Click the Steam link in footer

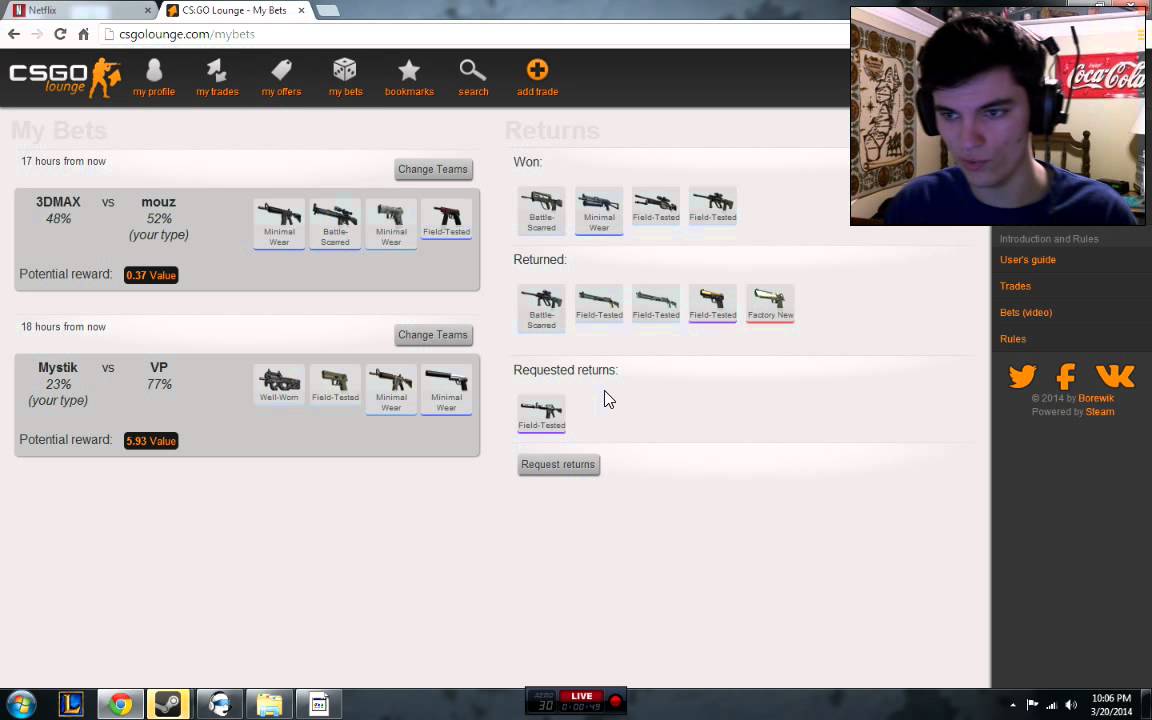pyautogui.click(x=1100, y=411)
